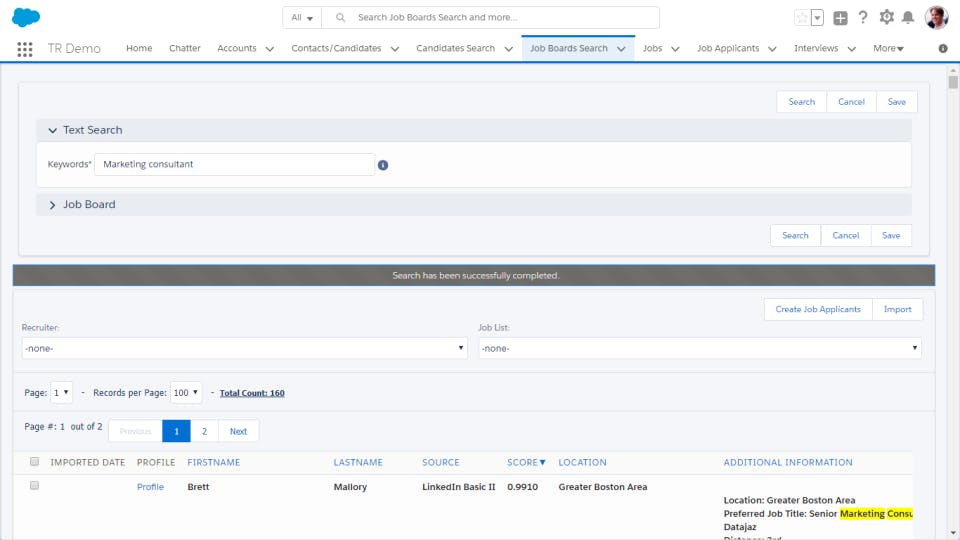Open the Job Boards Search tab
960x540 pixels.
[x=569, y=48]
